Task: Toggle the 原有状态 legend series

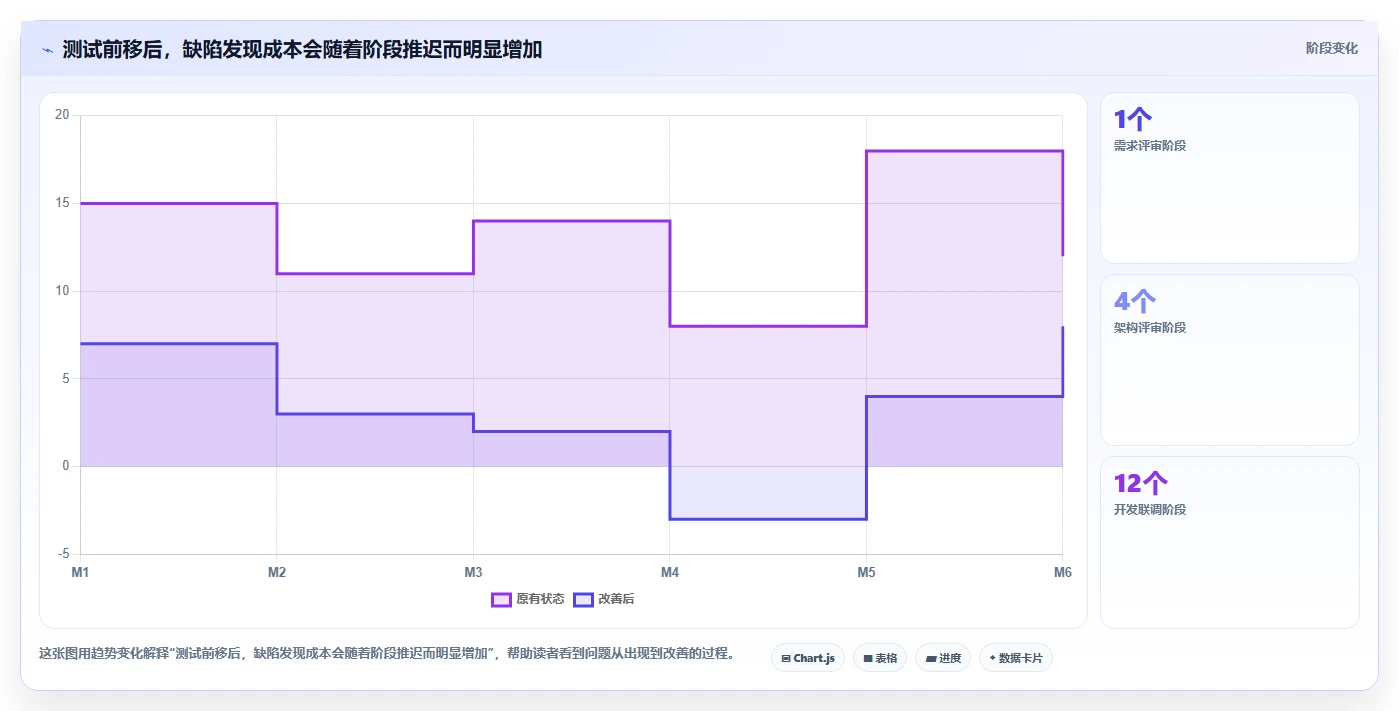Action: coord(528,599)
